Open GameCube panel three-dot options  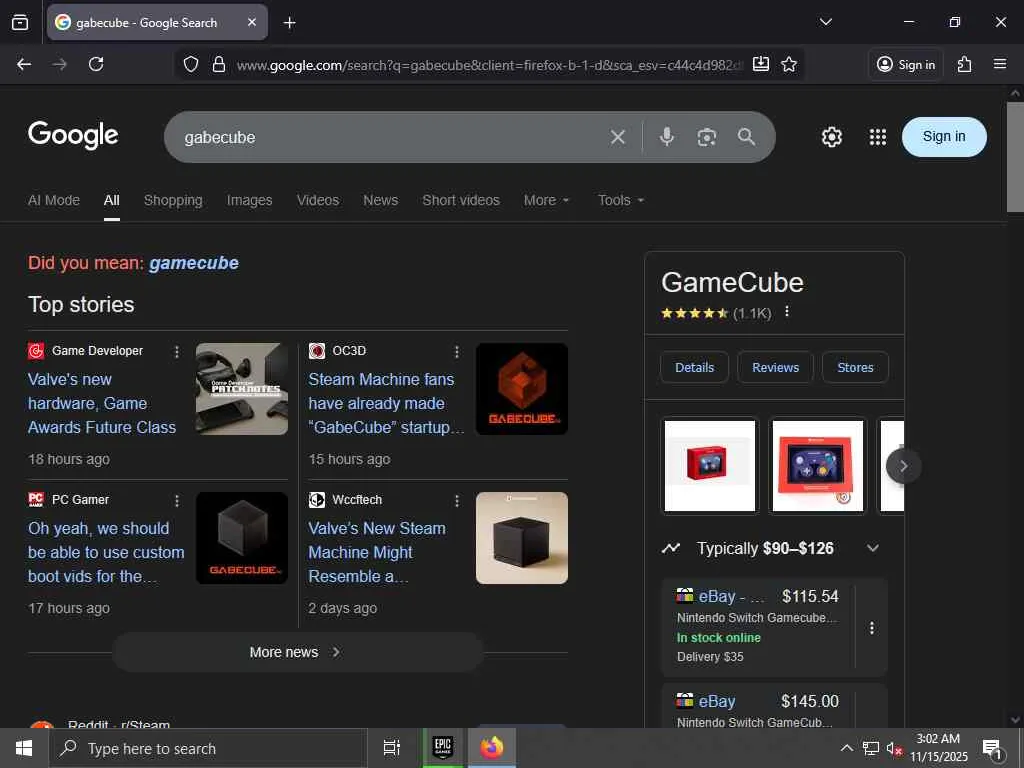click(787, 312)
